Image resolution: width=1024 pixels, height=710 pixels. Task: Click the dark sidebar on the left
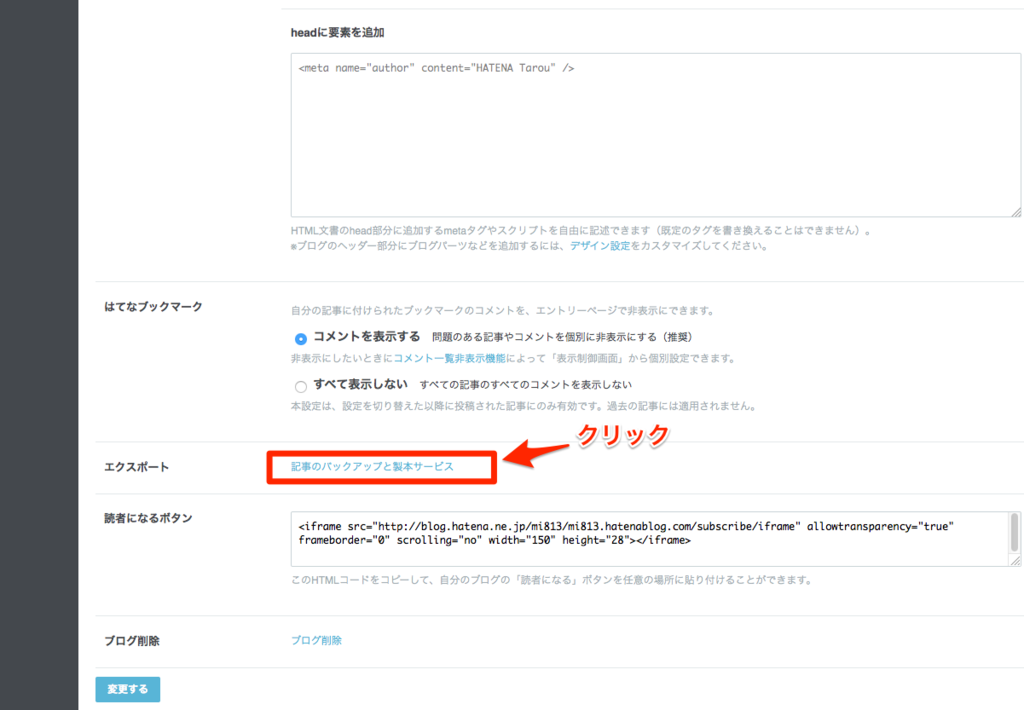(x=38, y=355)
